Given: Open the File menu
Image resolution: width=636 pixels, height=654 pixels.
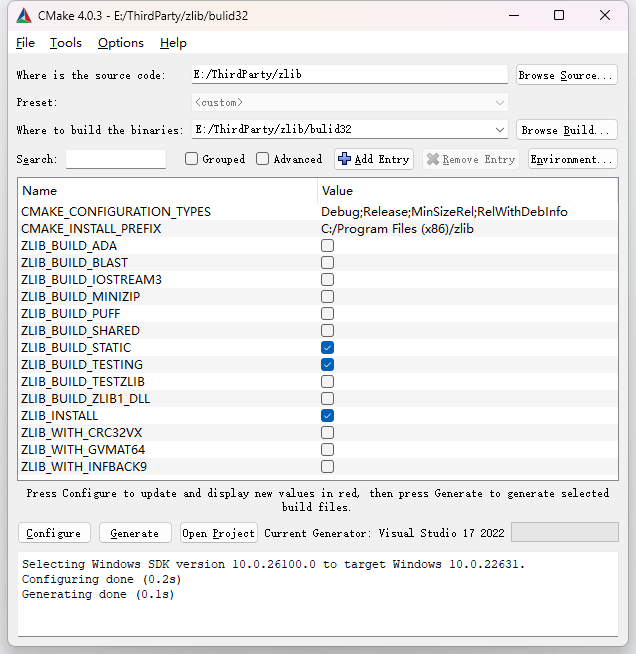Looking at the screenshot, I should (25, 43).
